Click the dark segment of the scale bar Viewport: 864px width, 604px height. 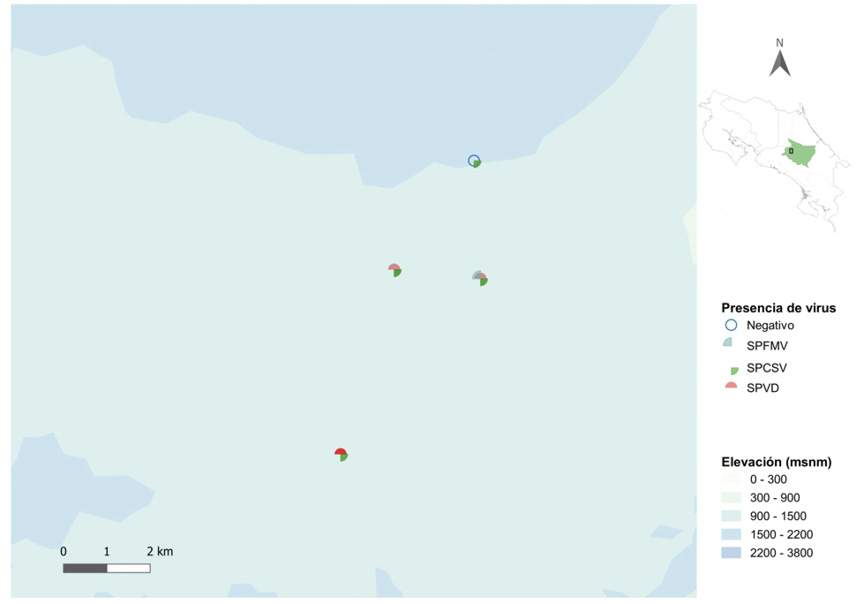[x=85, y=568]
